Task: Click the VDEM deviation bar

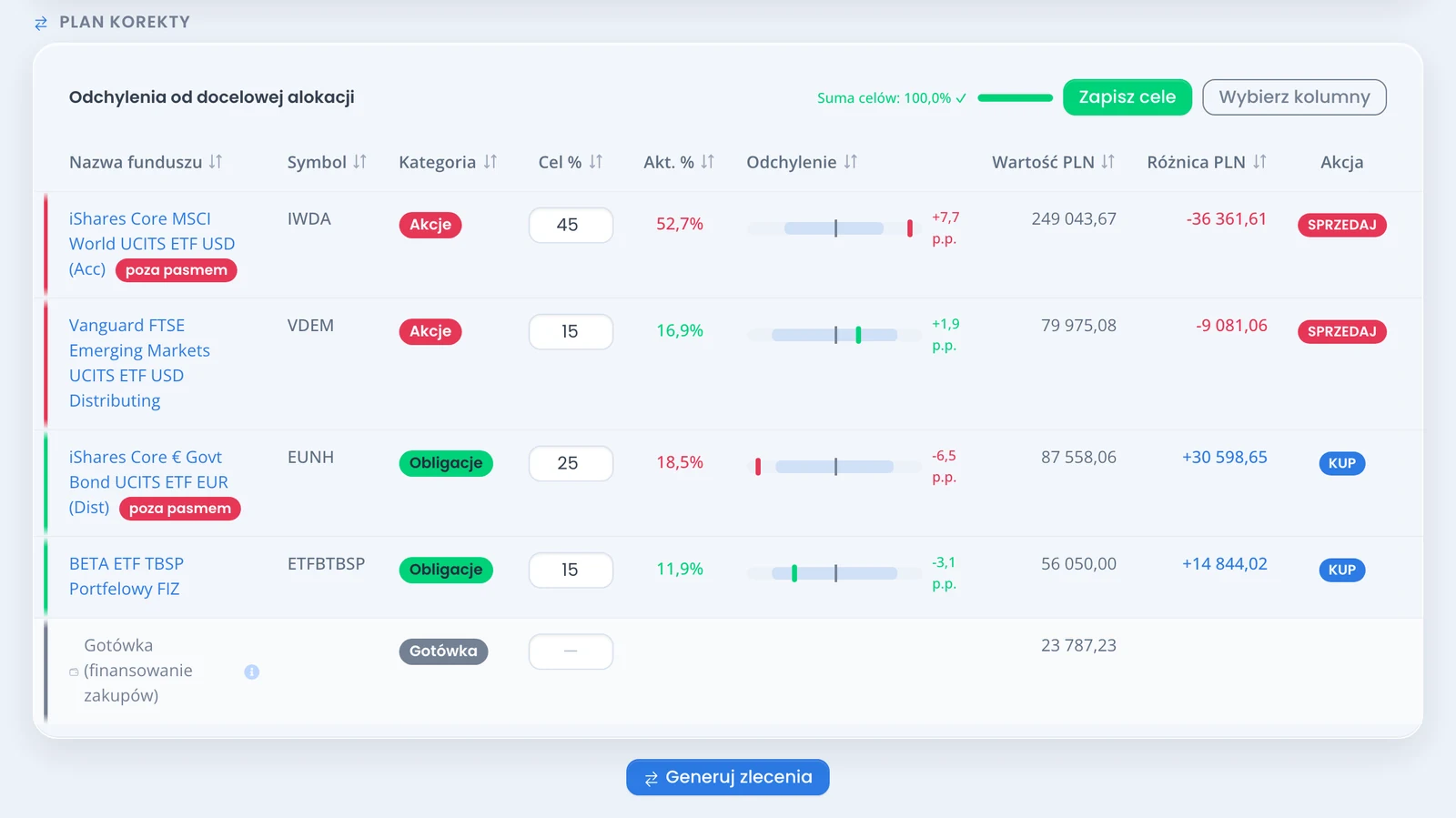Action: click(834, 335)
